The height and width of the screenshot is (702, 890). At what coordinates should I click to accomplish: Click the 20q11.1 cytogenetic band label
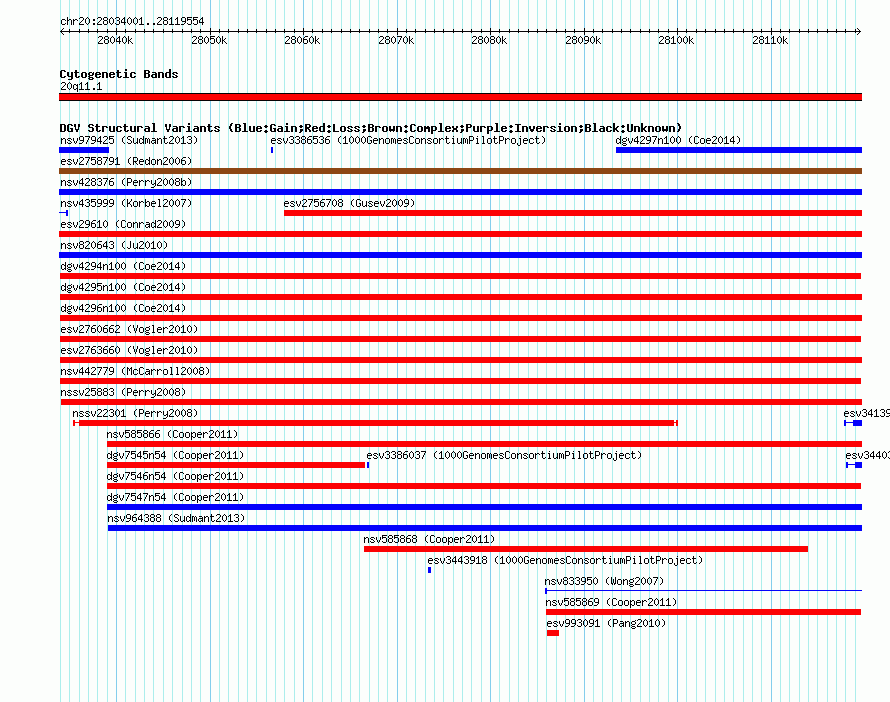coord(81,86)
